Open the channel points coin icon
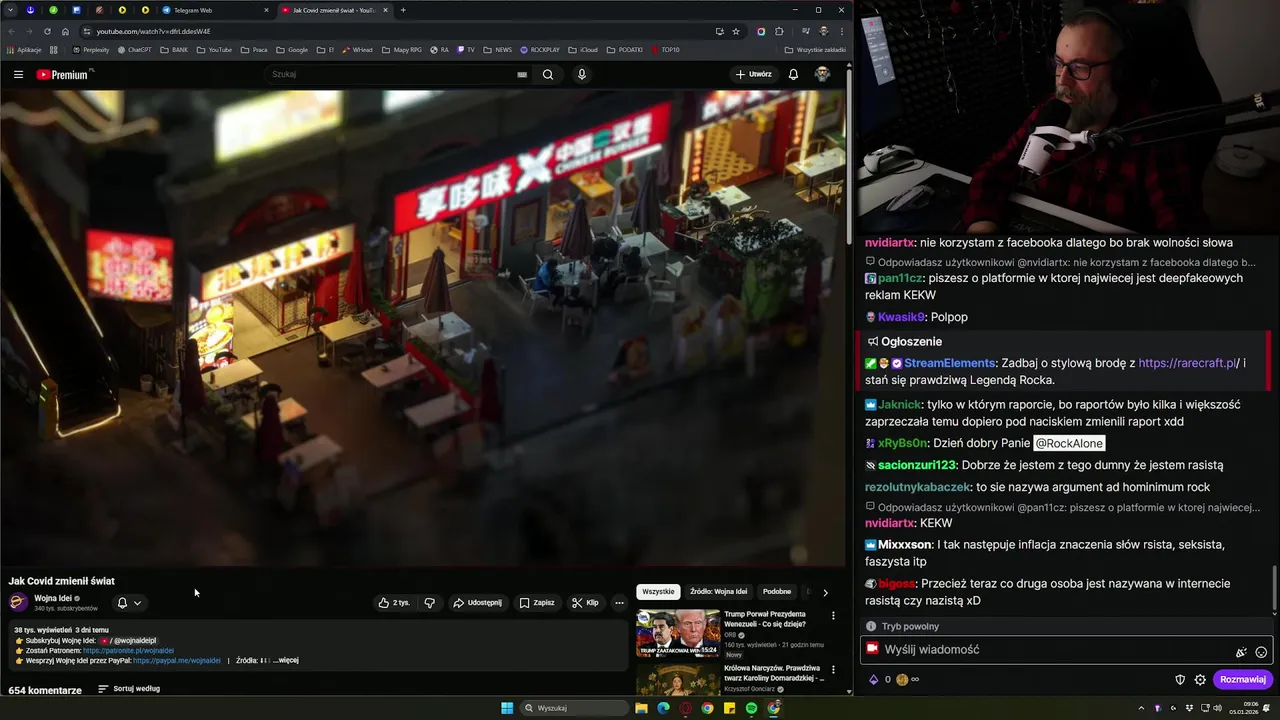This screenshot has height=720, width=1280. (x=902, y=680)
